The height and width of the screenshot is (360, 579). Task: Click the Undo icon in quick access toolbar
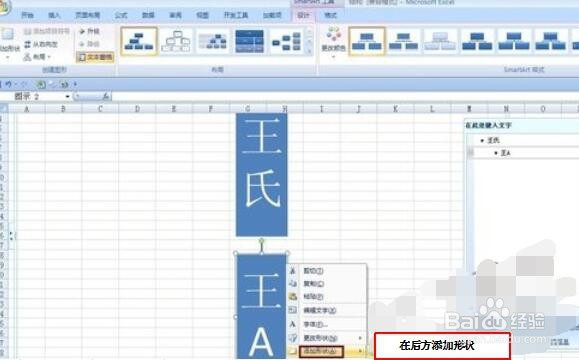tap(8, 84)
